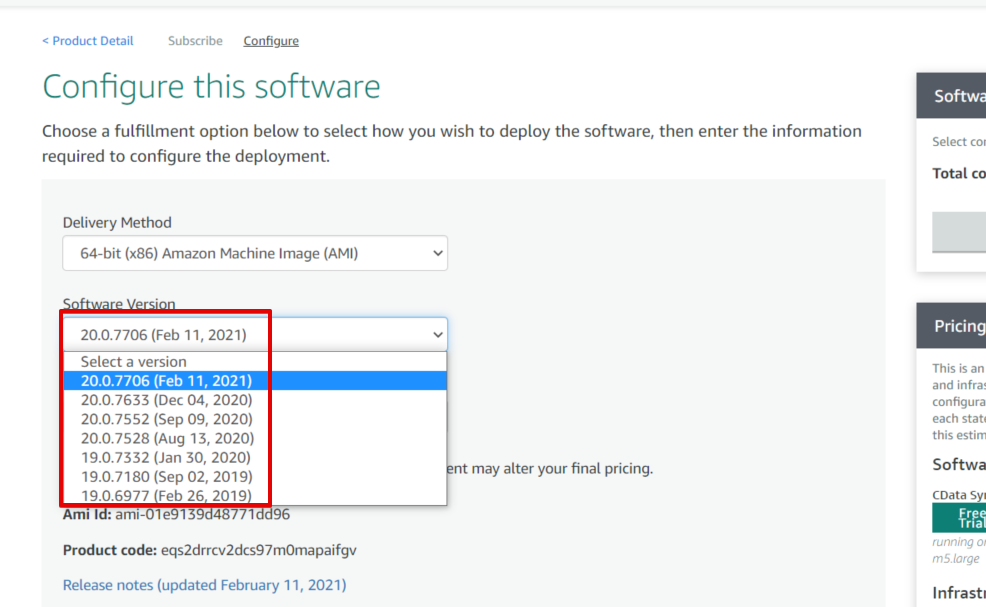Screen dimensions: 986x607
Task: Open the Subscribe step tab
Action: pyautogui.click(x=195, y=41)
